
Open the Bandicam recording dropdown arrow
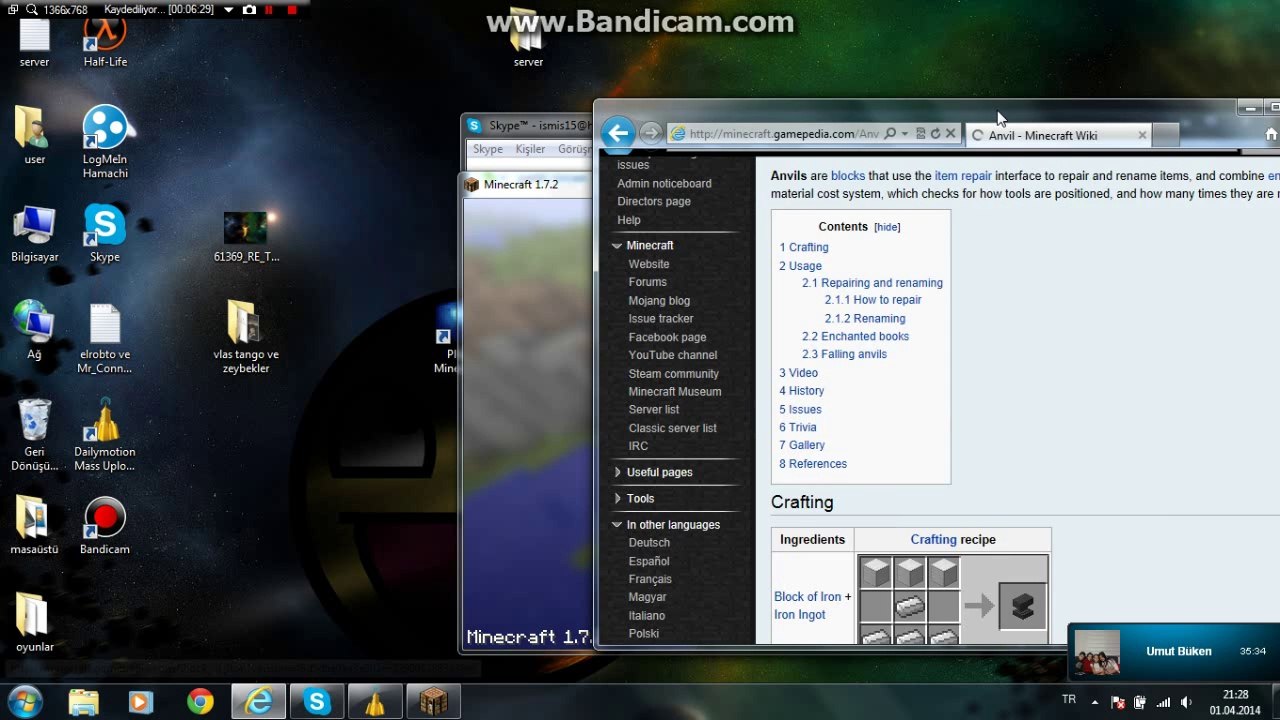(229, 10)
